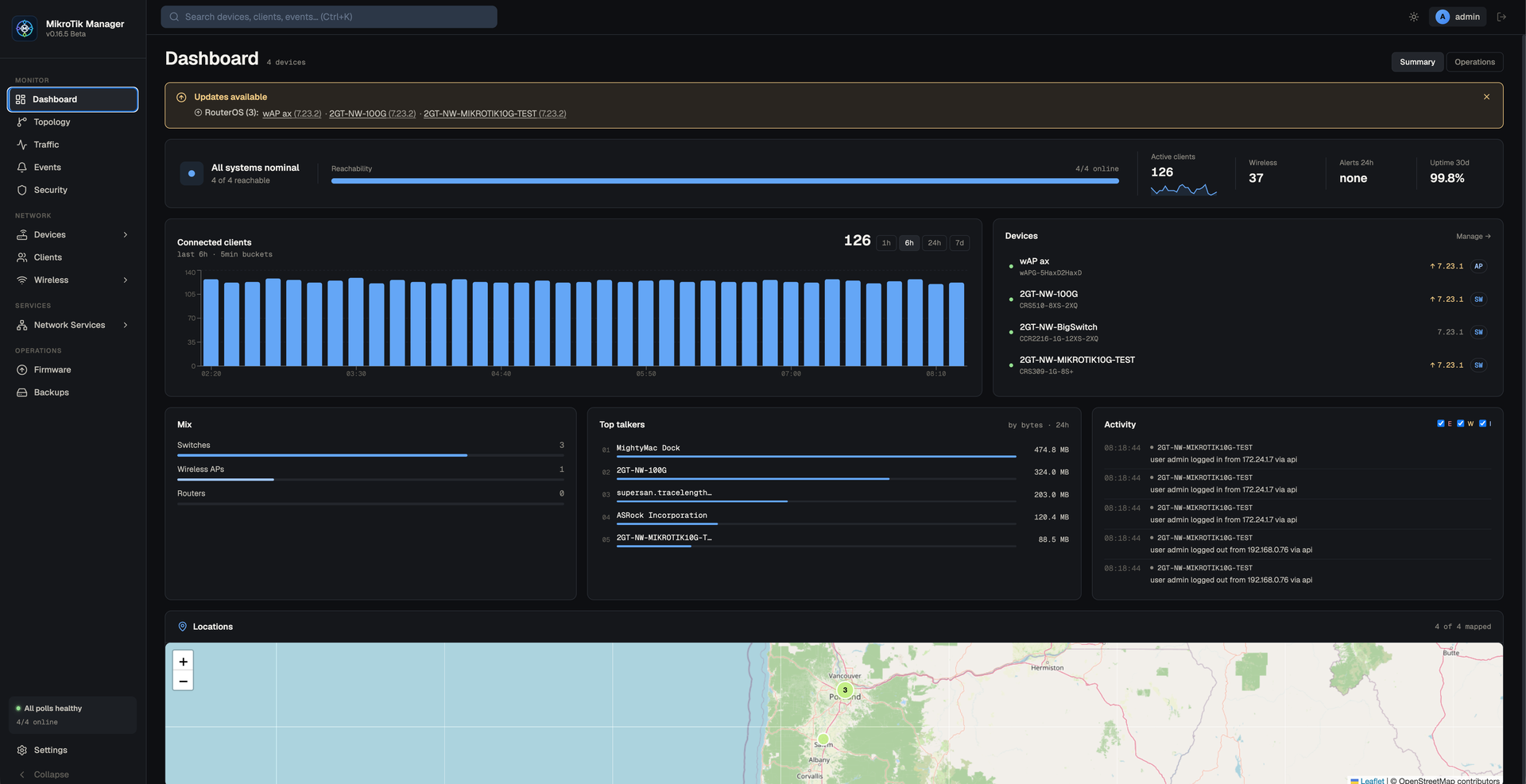Click the Leaflet attribution link

pyautogui.click(x=1373, y=781)
